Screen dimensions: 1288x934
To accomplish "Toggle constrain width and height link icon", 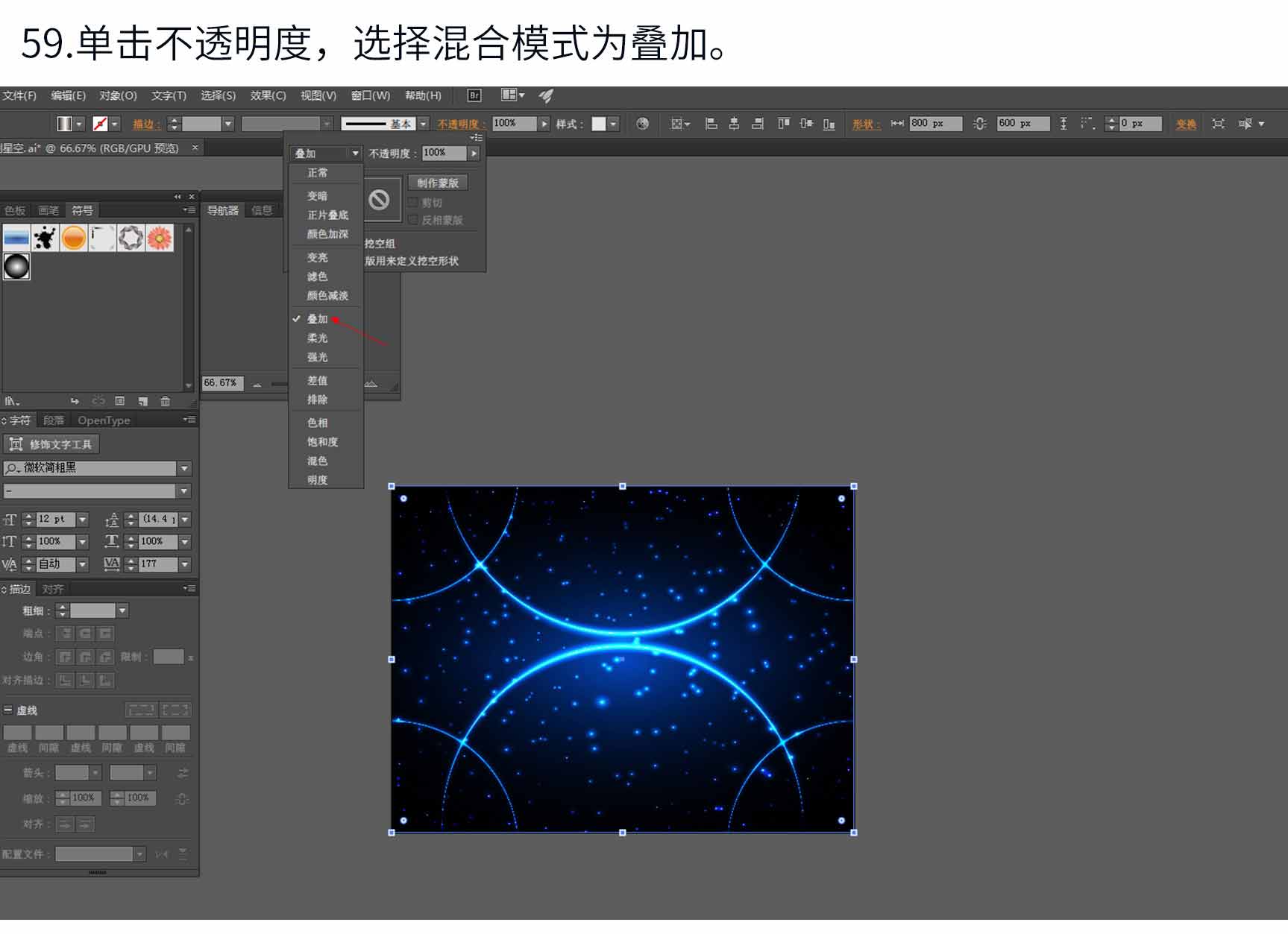I will [980, 124].
